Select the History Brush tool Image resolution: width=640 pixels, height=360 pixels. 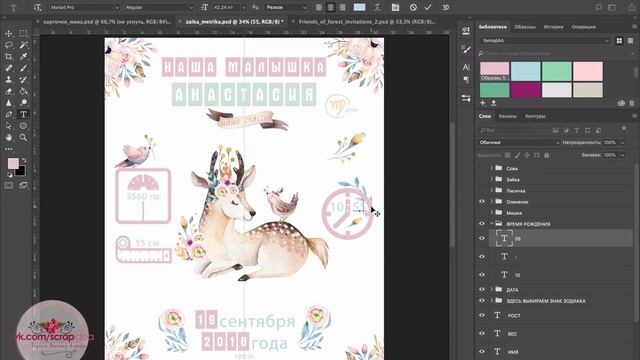[24, 80]
